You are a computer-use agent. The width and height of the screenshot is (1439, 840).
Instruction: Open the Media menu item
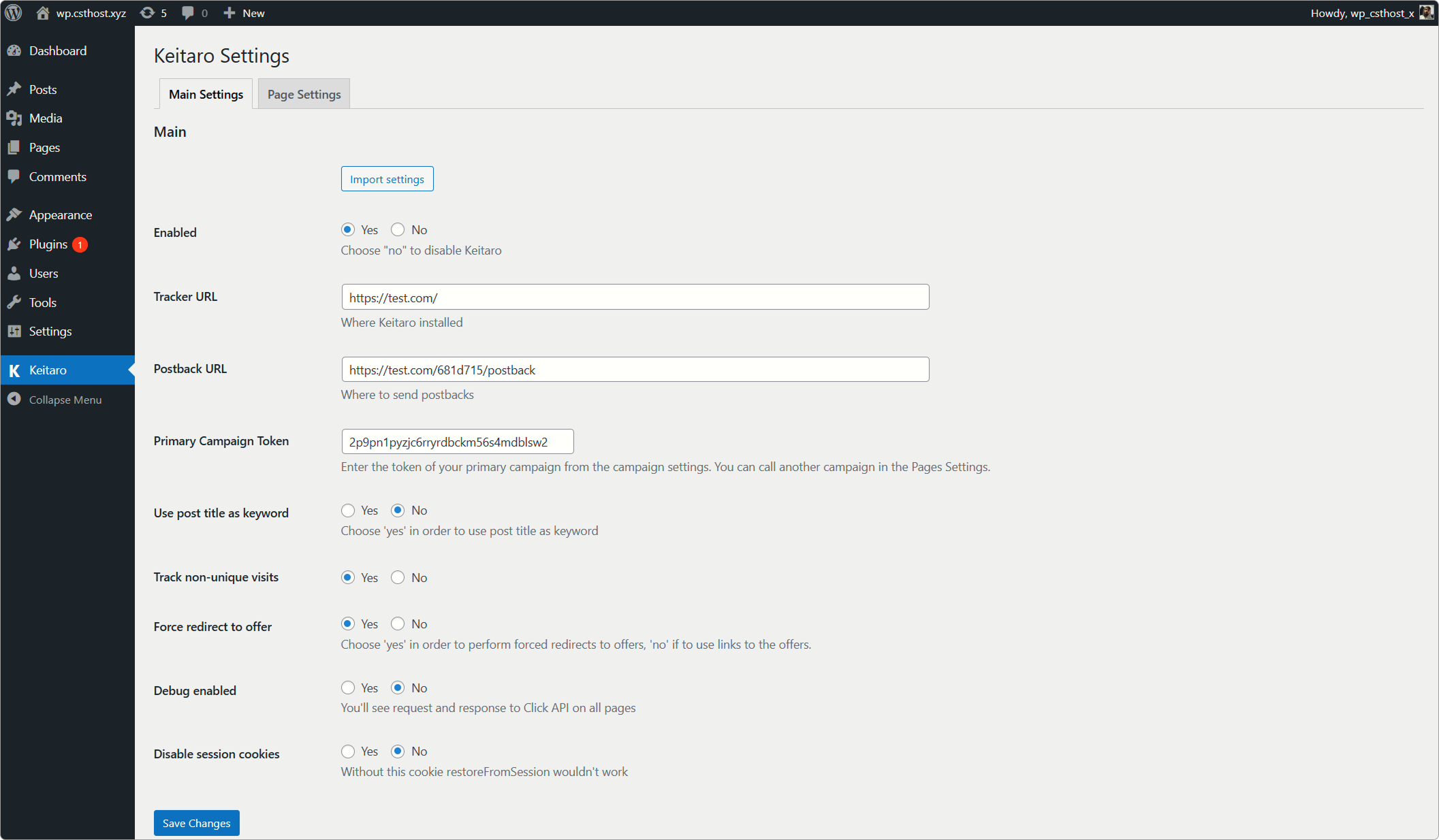[x=67, y=118]
